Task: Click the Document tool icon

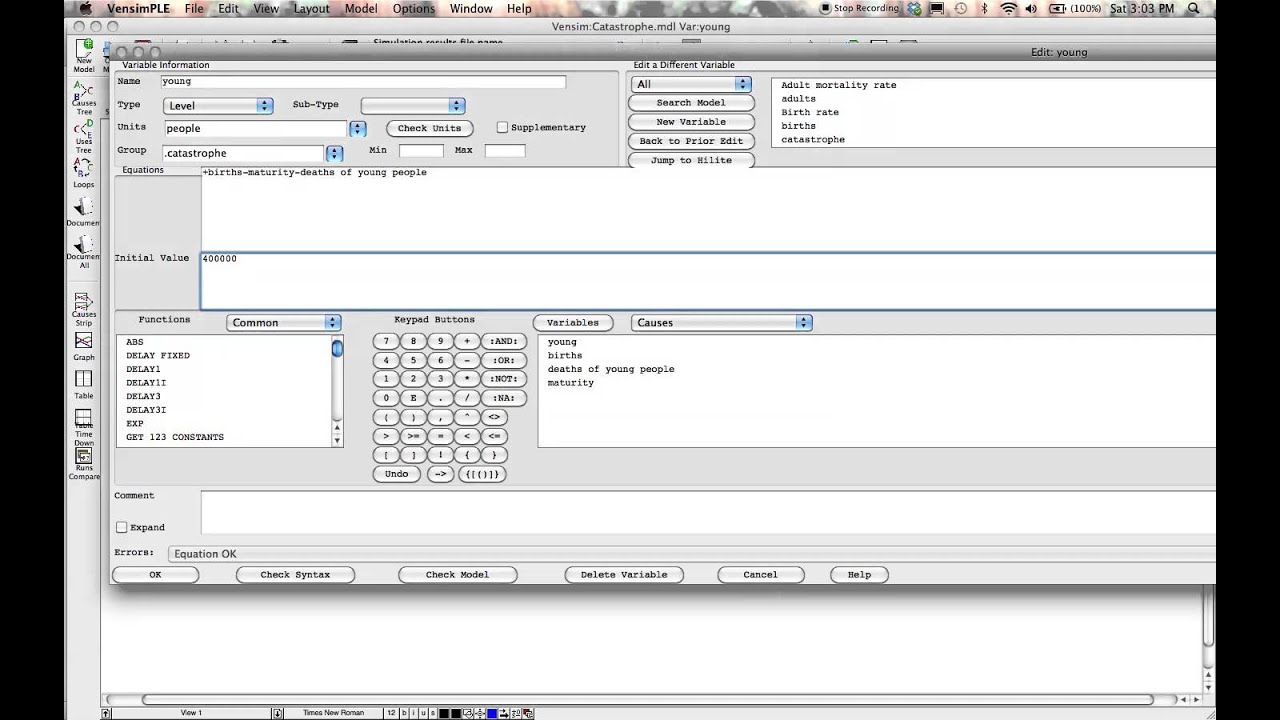Action: pos(84,212)
